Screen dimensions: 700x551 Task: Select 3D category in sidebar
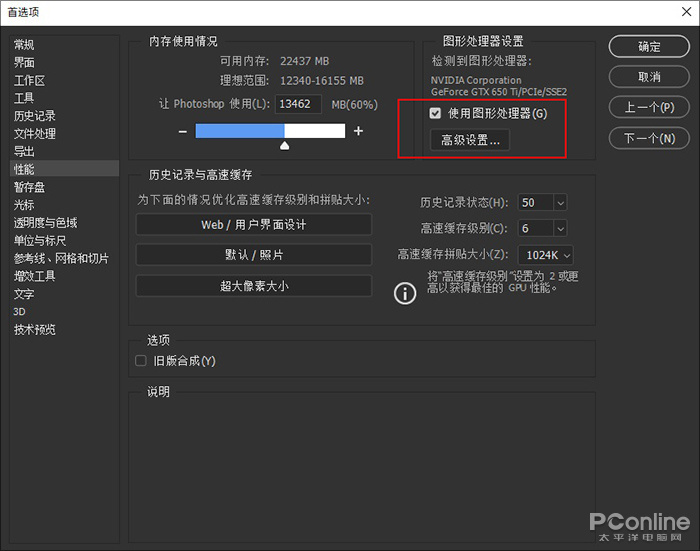(19, 312)
